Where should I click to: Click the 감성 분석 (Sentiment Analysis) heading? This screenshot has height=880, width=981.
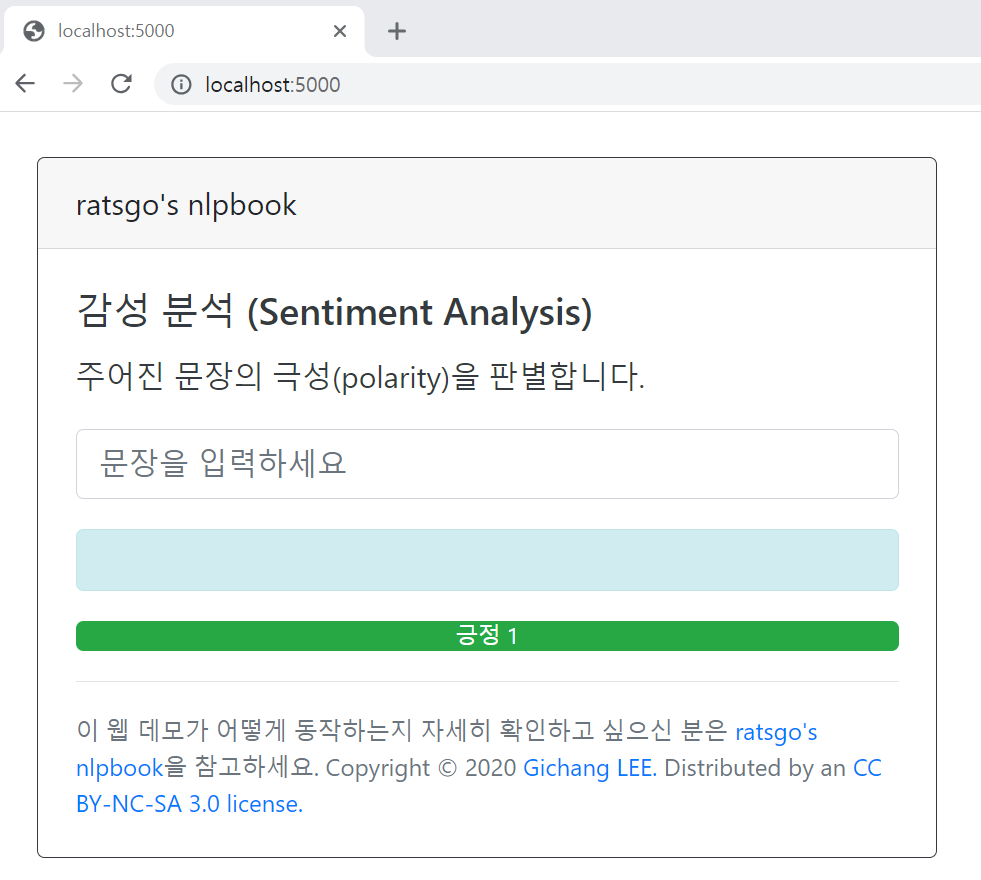[334, 312]
